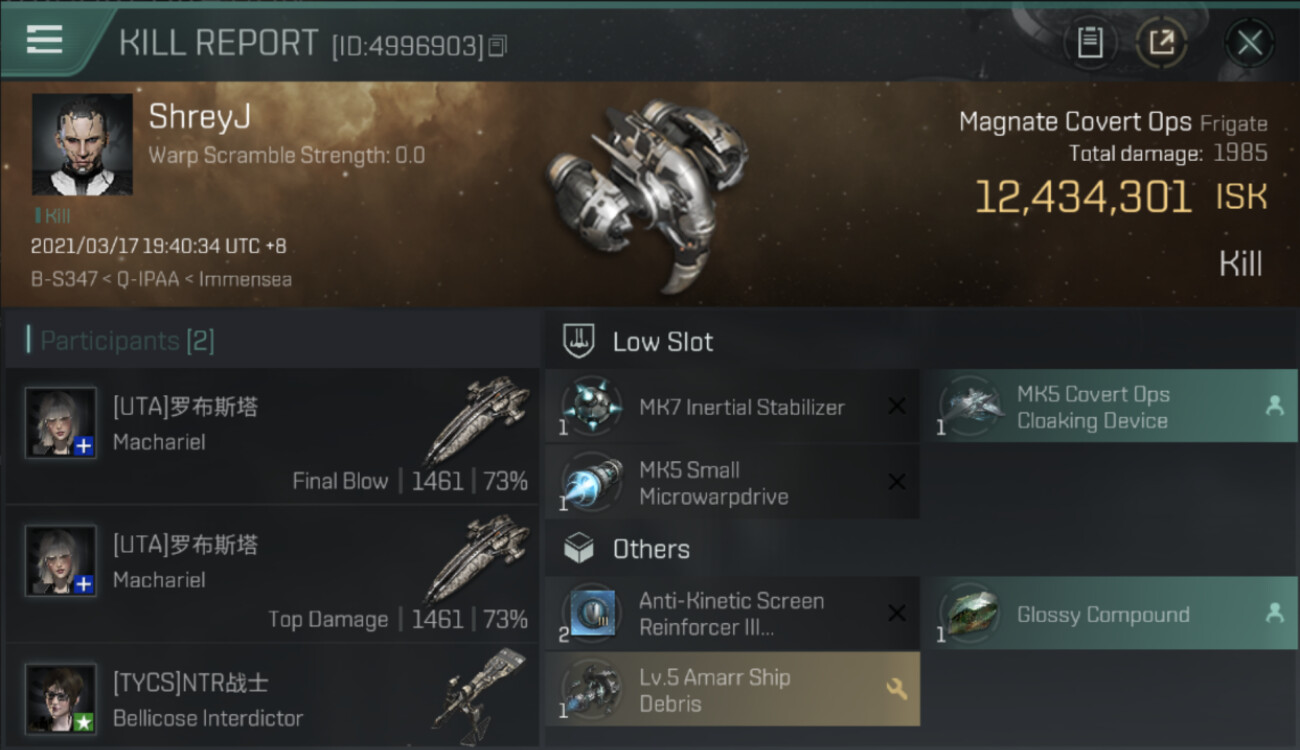Open the clipboard notes icon
The image size is (1300, 750).
coord(1090,42)
